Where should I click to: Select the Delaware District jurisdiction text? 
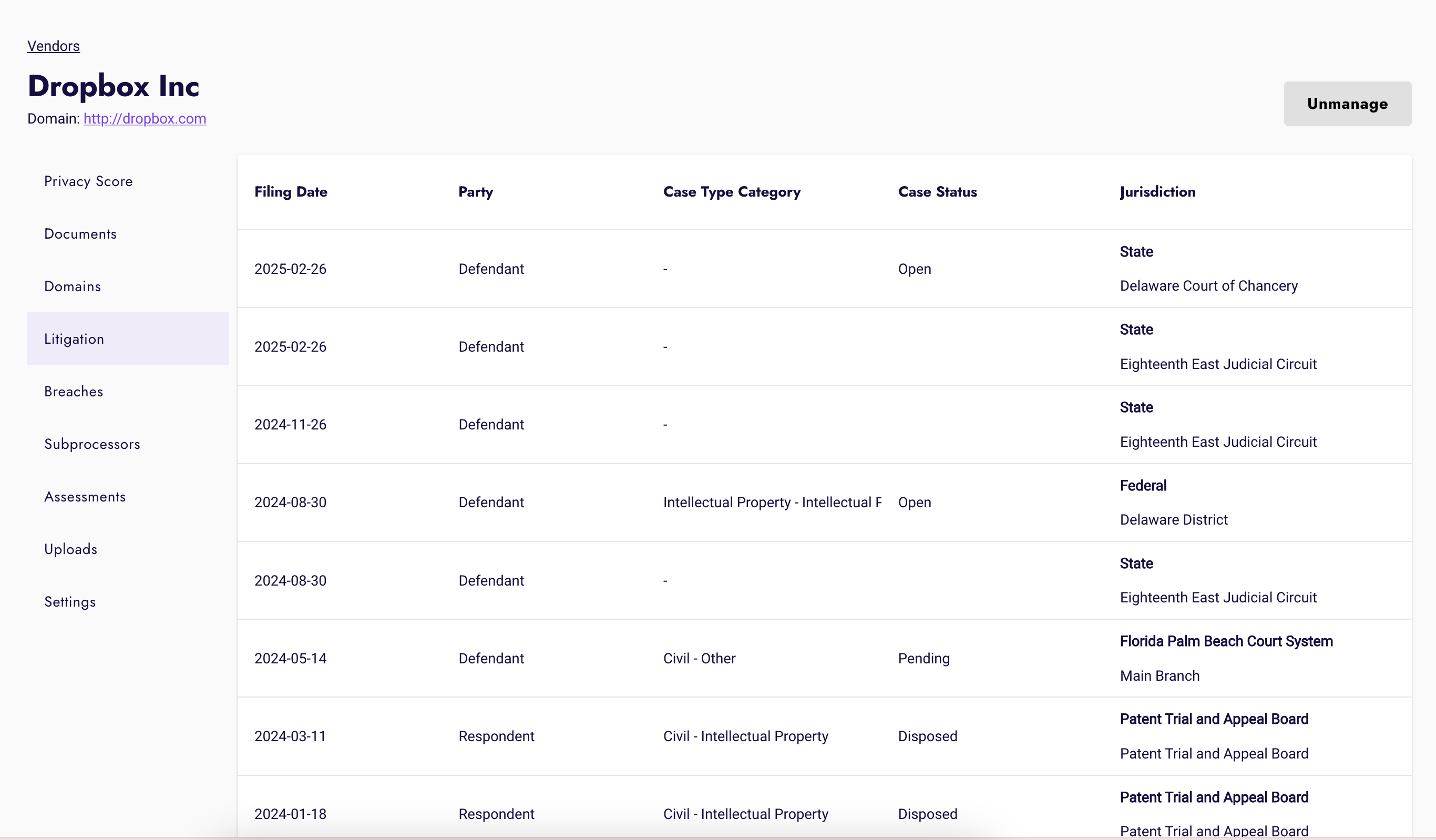[x=1173, y=520]
